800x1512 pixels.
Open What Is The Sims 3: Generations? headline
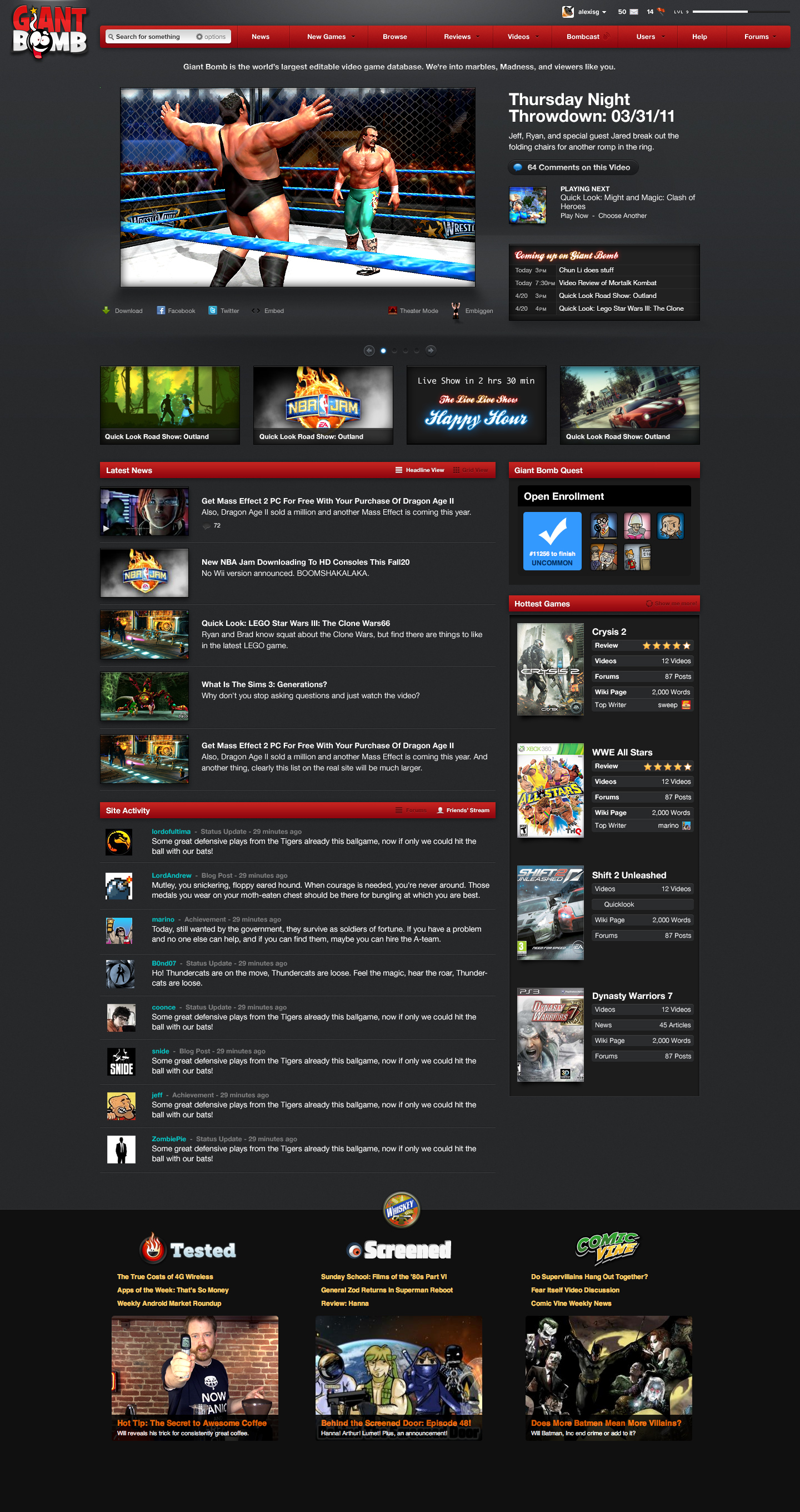pos(264,684)
